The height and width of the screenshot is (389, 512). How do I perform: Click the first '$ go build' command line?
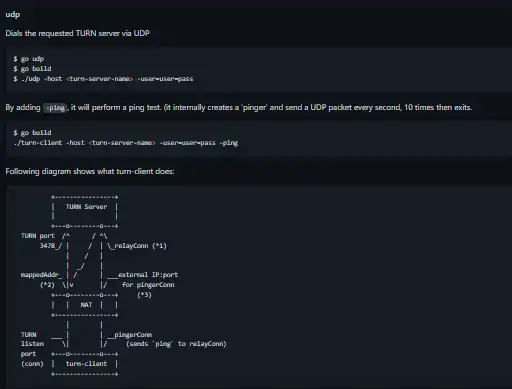click(x=32, y=69)
